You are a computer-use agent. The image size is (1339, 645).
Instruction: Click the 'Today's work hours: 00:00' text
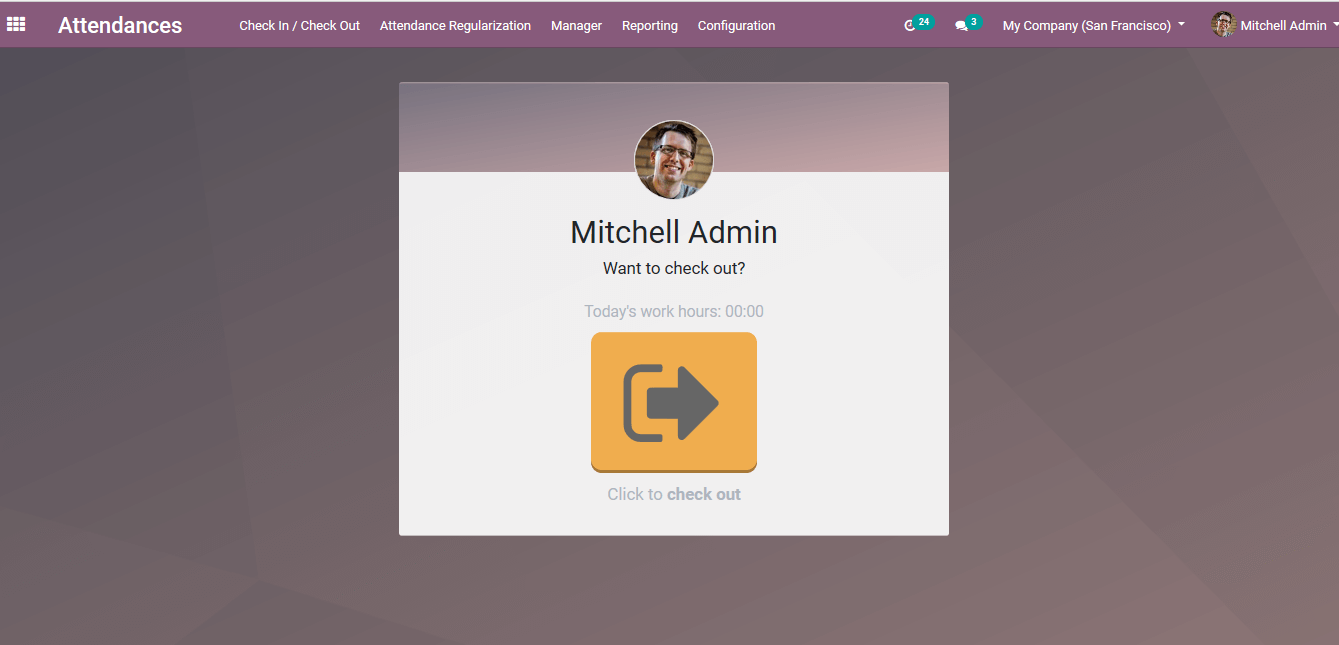pos(674,311)
